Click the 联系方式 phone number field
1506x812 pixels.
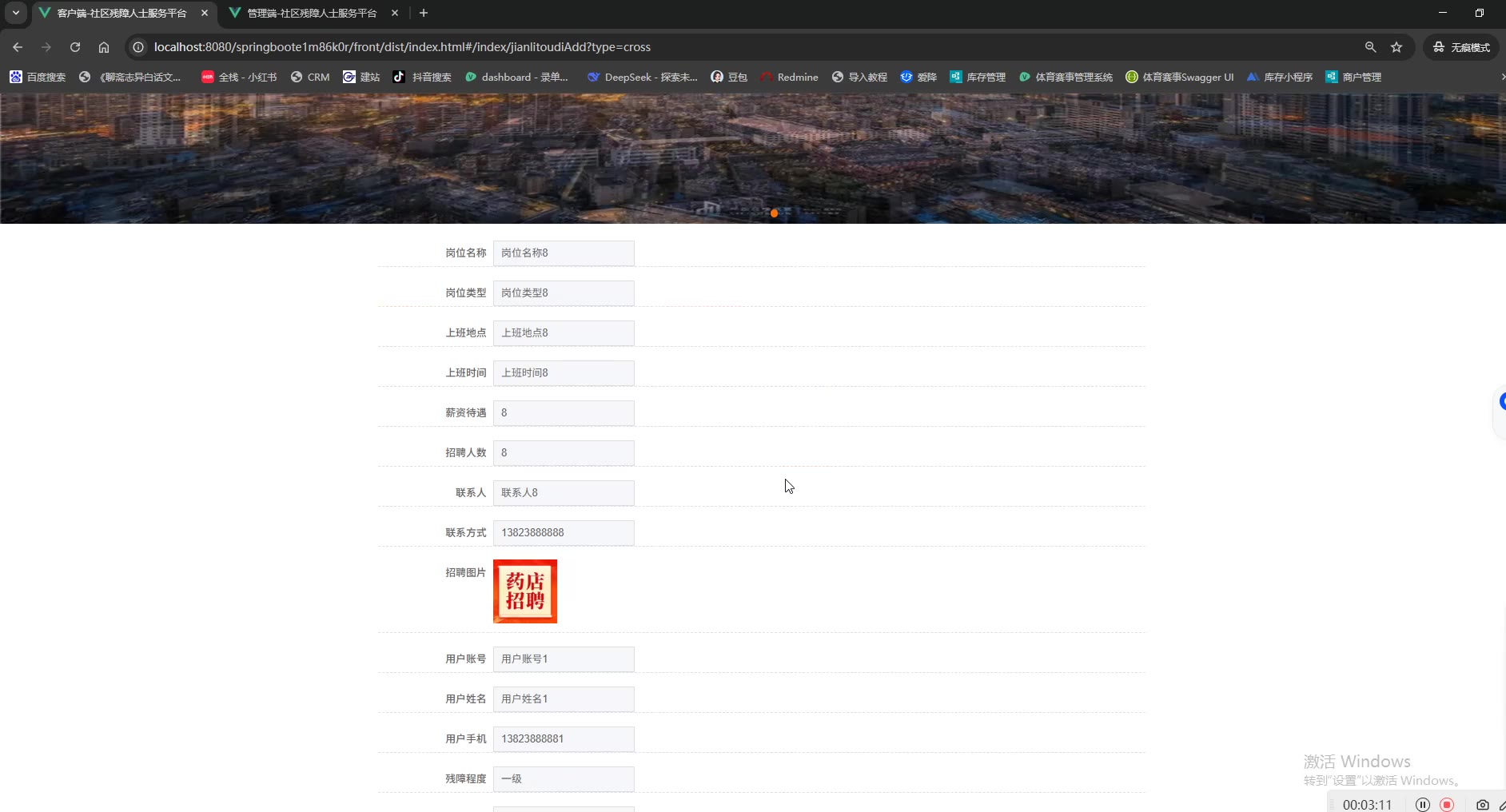[564, 533]
